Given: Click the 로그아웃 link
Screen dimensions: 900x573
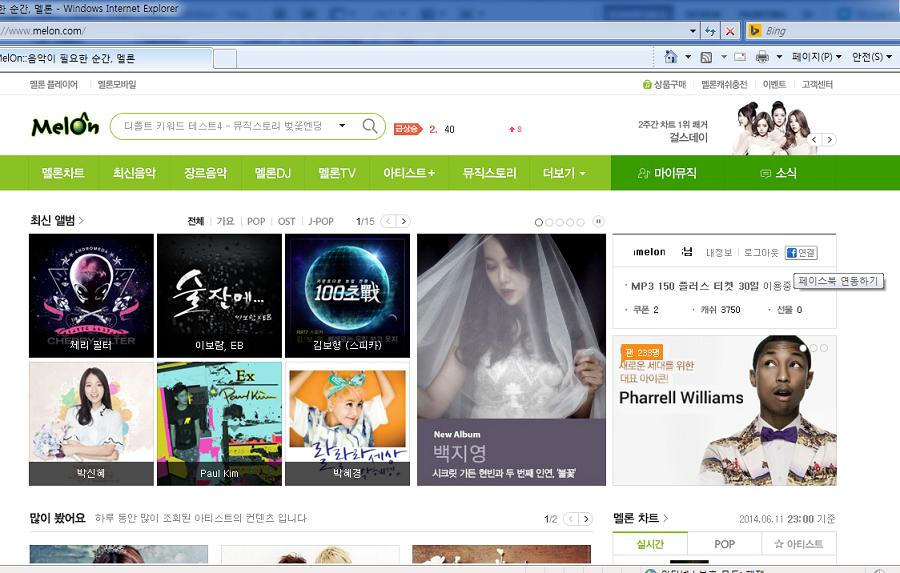Looking at the screenshot, I should [x=760, y=253].
